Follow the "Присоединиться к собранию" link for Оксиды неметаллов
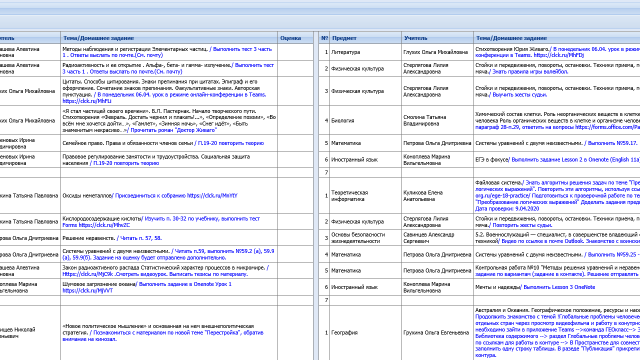The width and height of the screenshot is (640, 360). (x=176, y=196)
